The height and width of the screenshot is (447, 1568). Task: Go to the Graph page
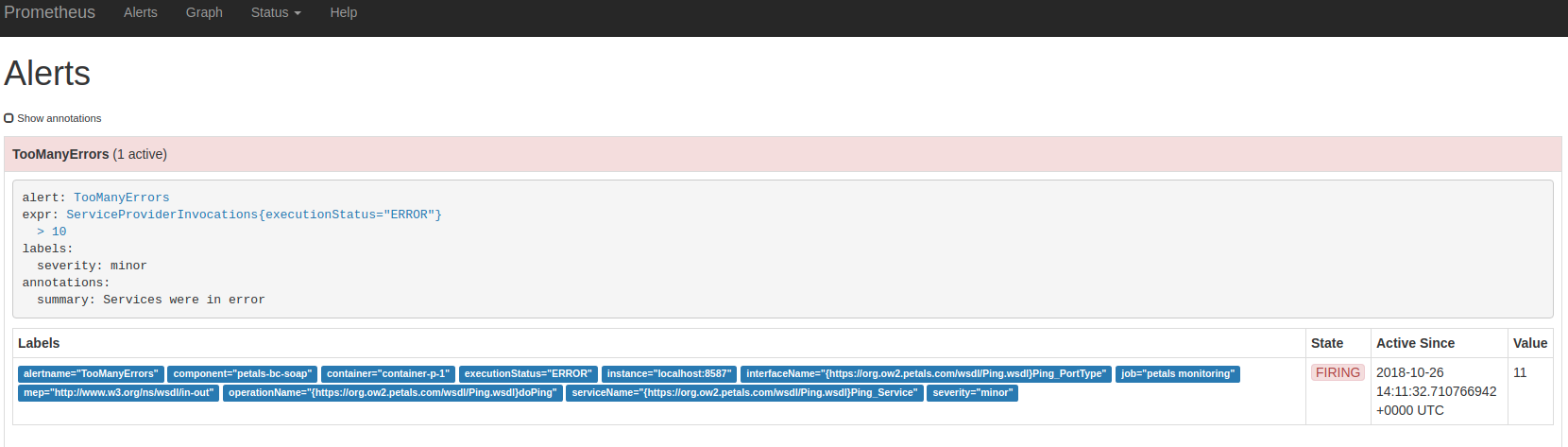tap(204, 12)
